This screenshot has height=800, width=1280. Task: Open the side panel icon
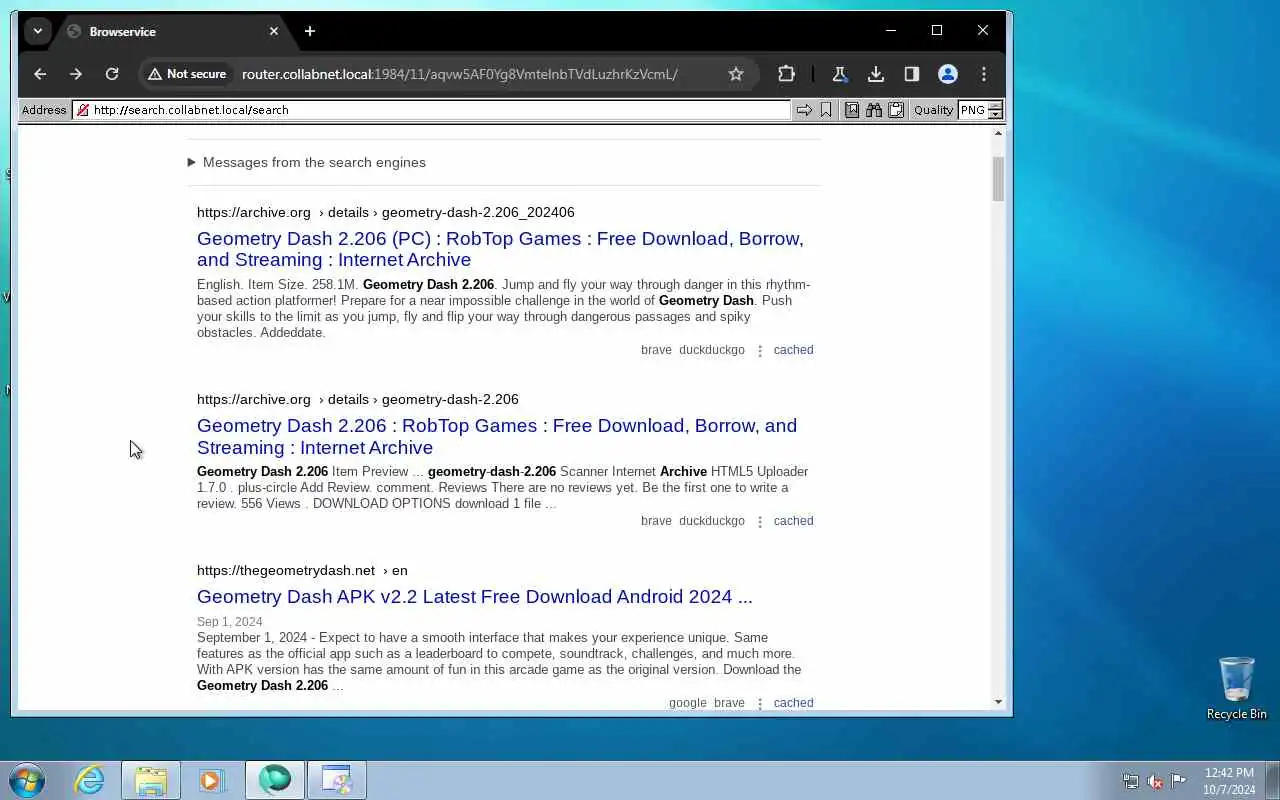point(912,74)
